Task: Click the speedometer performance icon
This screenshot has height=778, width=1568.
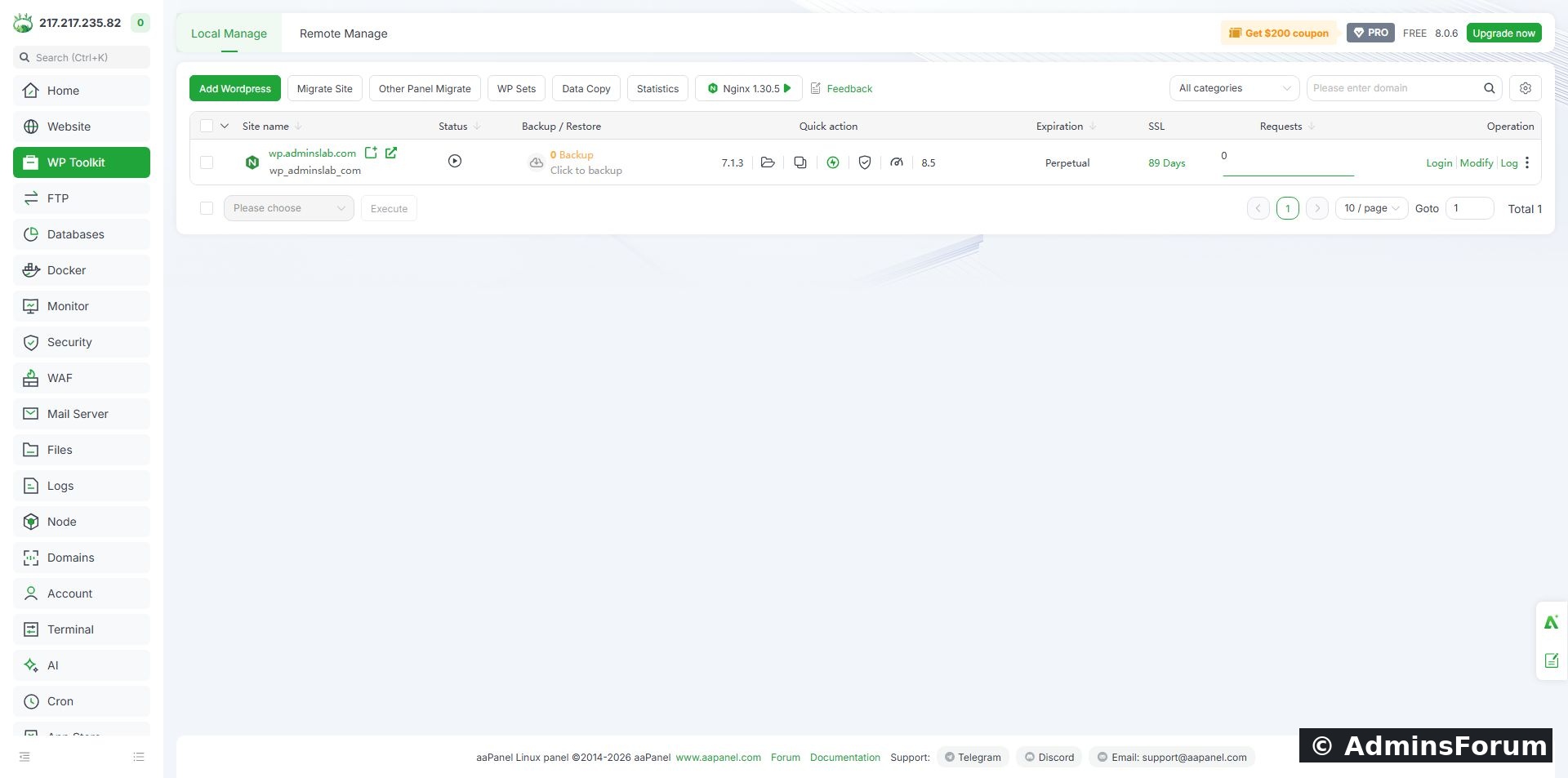Action: (x=897, y=162)
